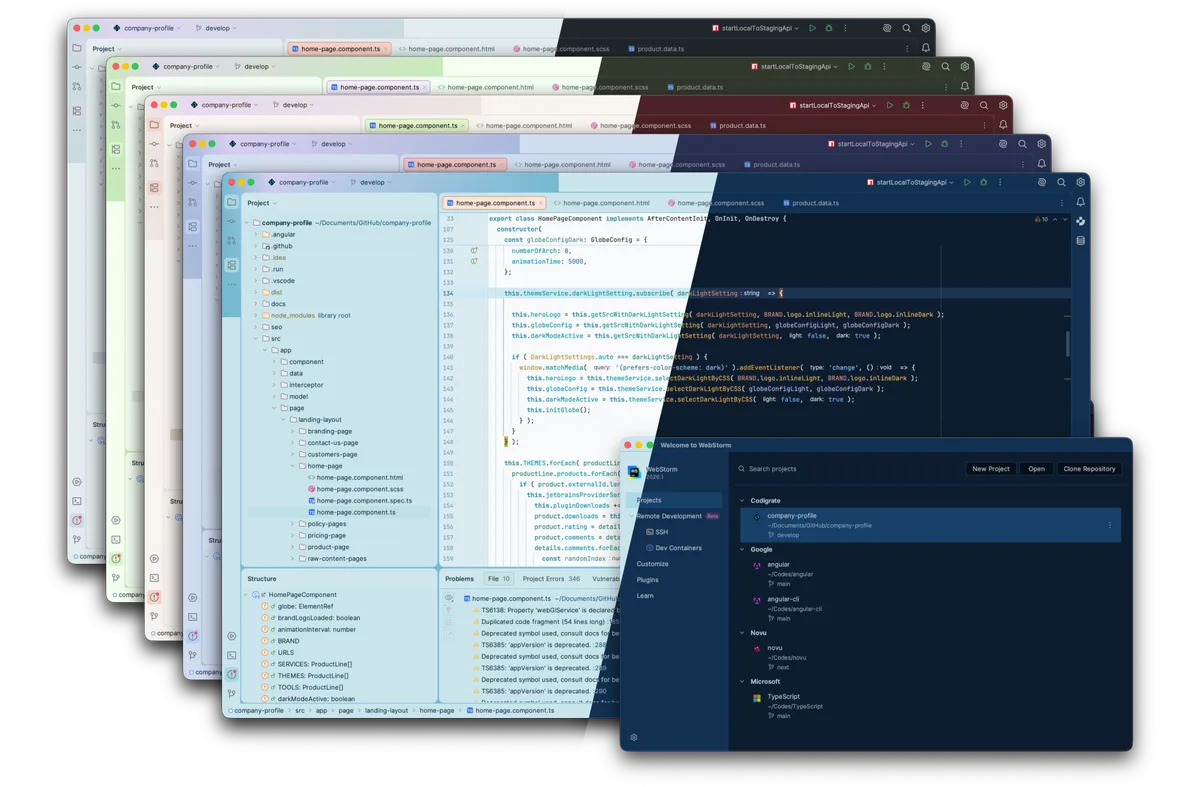
Task: Open the Project view dropdown in the front IDE window's panel header
Action: click(262, 203)
